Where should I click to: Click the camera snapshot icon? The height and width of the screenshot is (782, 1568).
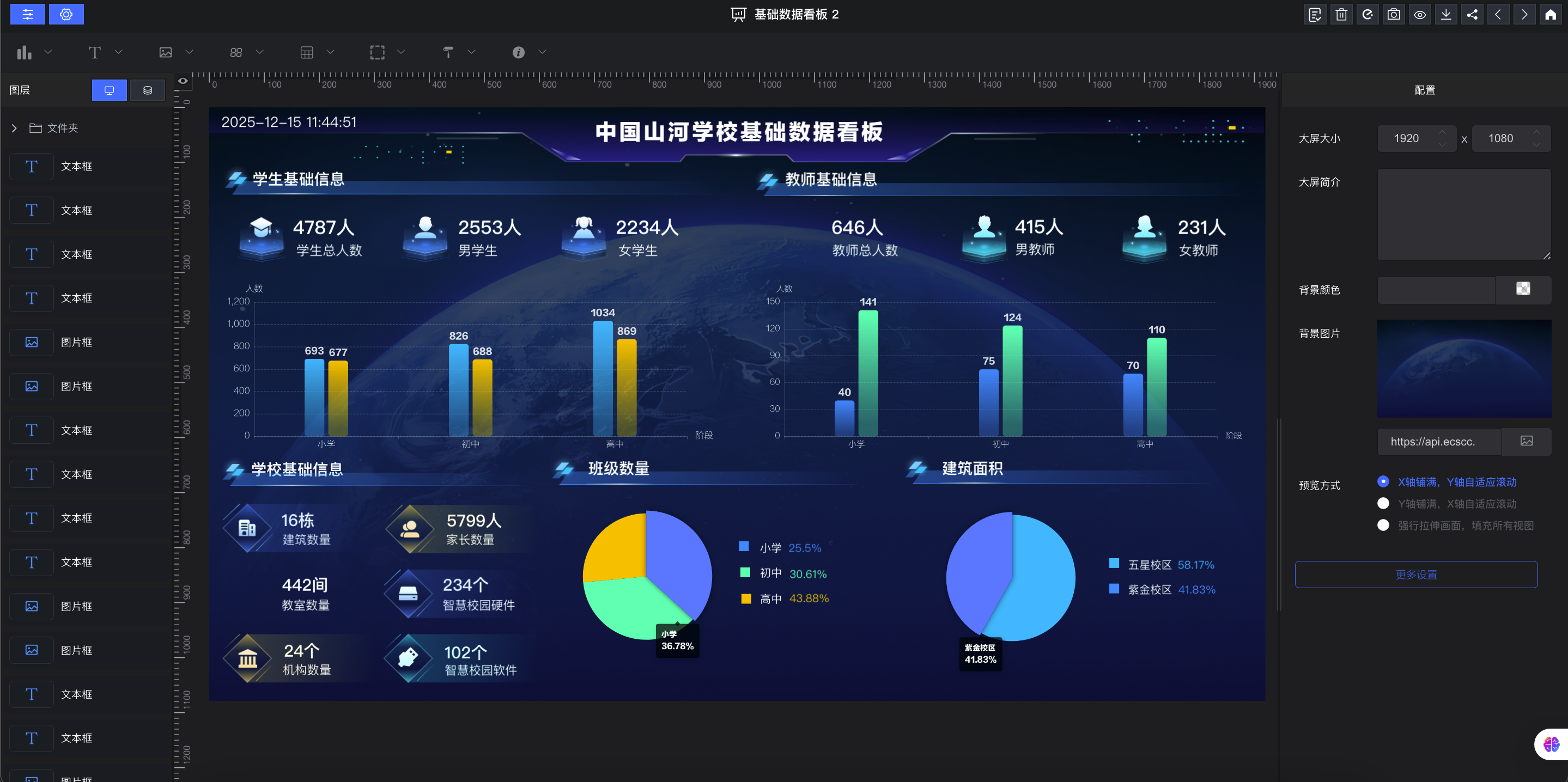pos(1393,15)
